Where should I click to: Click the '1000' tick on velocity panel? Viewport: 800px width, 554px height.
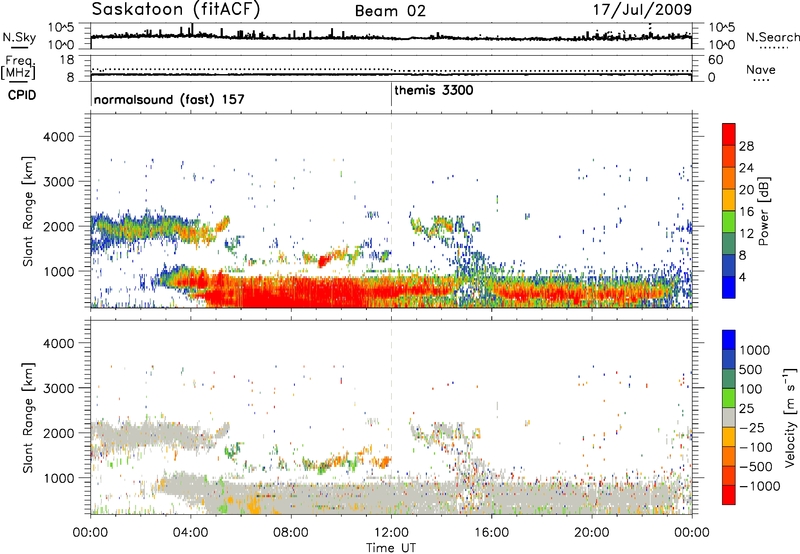tap(58, 478)
